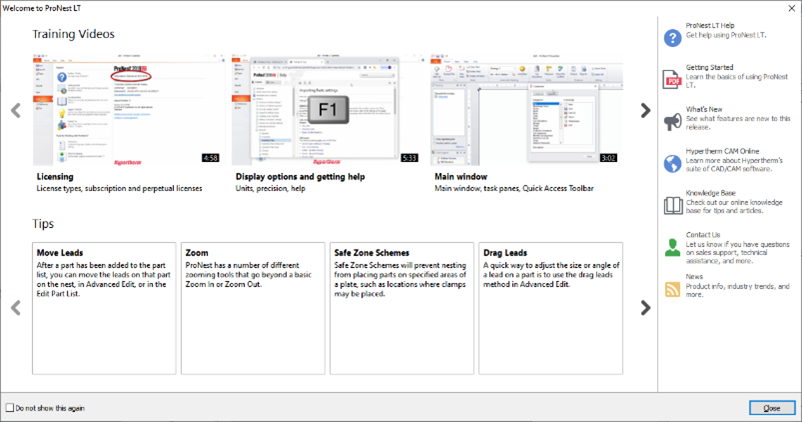Click the 'Units, precision, help' description

[270, 189]
